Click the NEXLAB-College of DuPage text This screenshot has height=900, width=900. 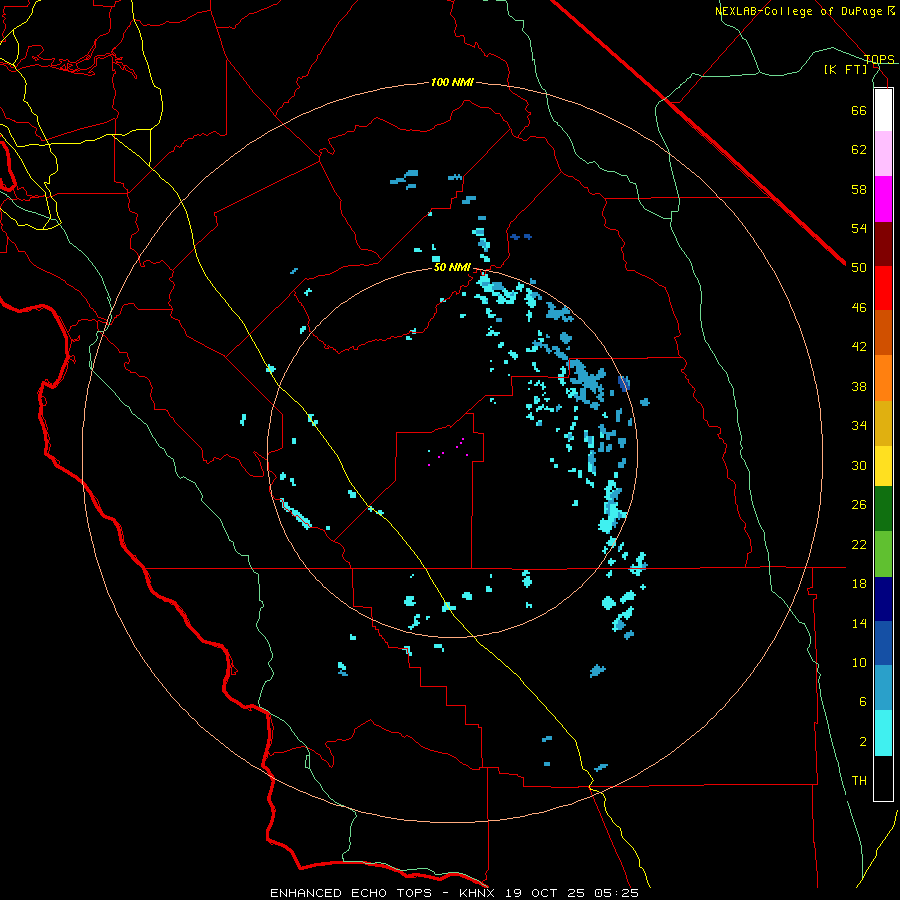coord(798,11)
